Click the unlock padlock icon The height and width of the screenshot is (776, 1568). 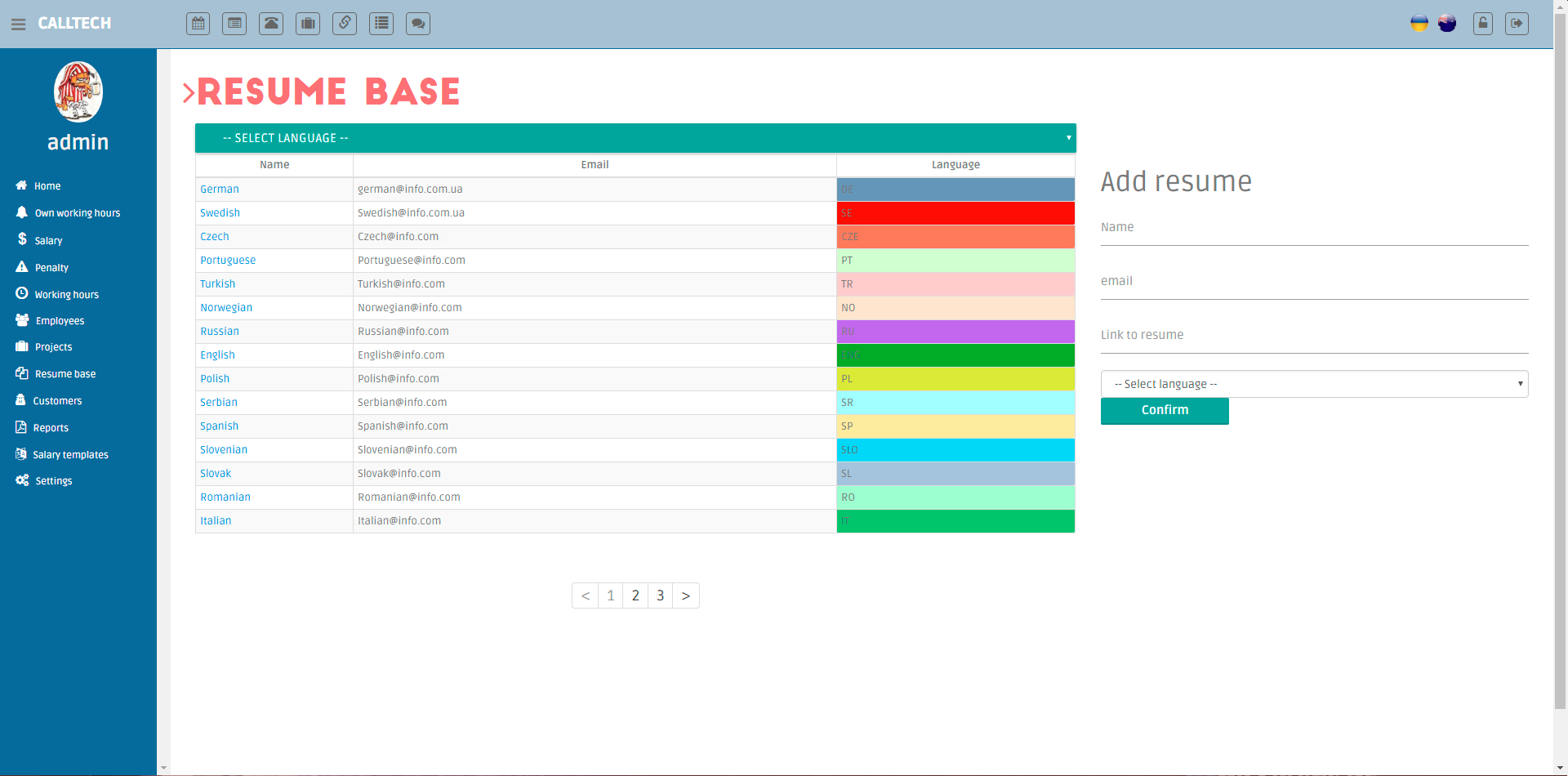1483,24
